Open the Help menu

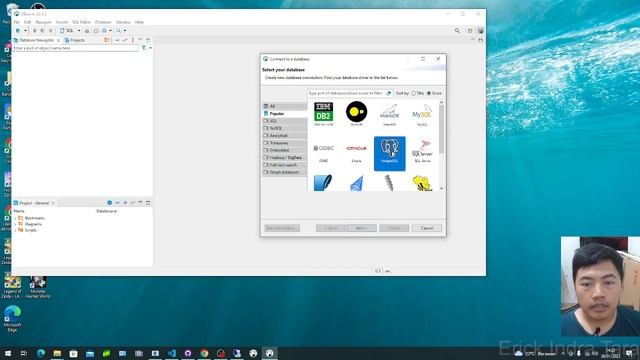[139, 22]
